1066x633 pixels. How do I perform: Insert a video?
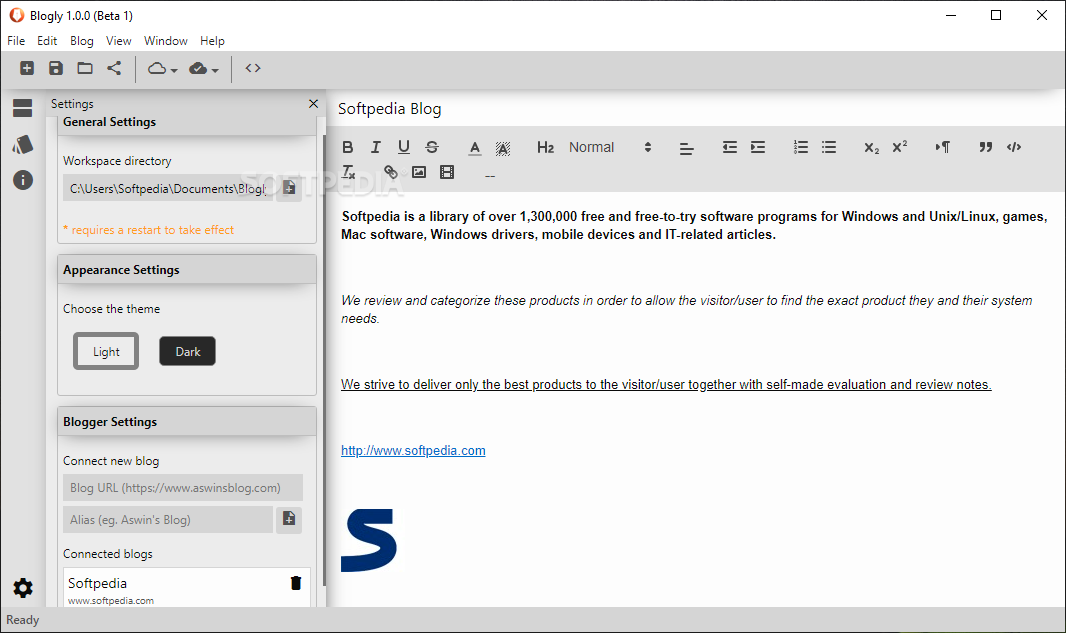pos(447,172)
